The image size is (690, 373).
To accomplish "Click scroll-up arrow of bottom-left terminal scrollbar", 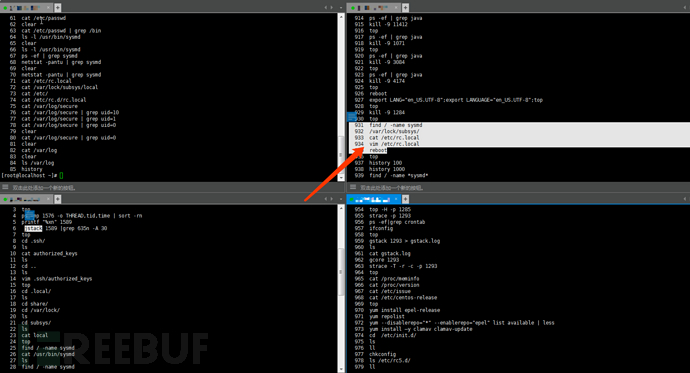I will pos(341,207).
